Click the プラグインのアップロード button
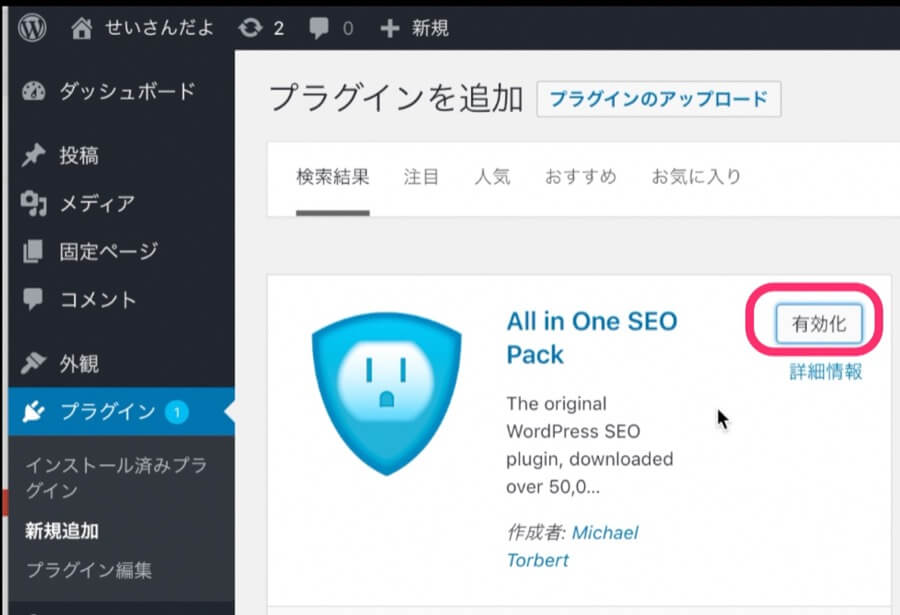900x615 pixels. pos(658,99)
